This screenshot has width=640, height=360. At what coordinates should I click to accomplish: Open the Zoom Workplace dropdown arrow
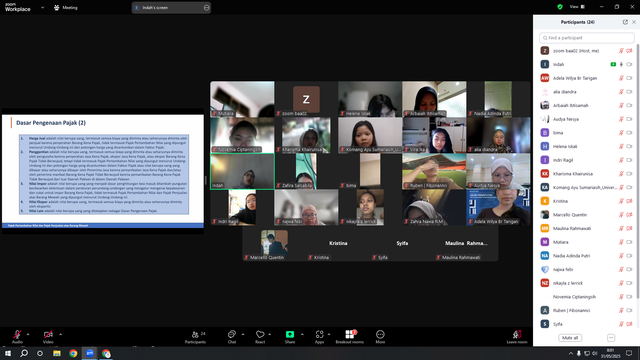point(42,7)
